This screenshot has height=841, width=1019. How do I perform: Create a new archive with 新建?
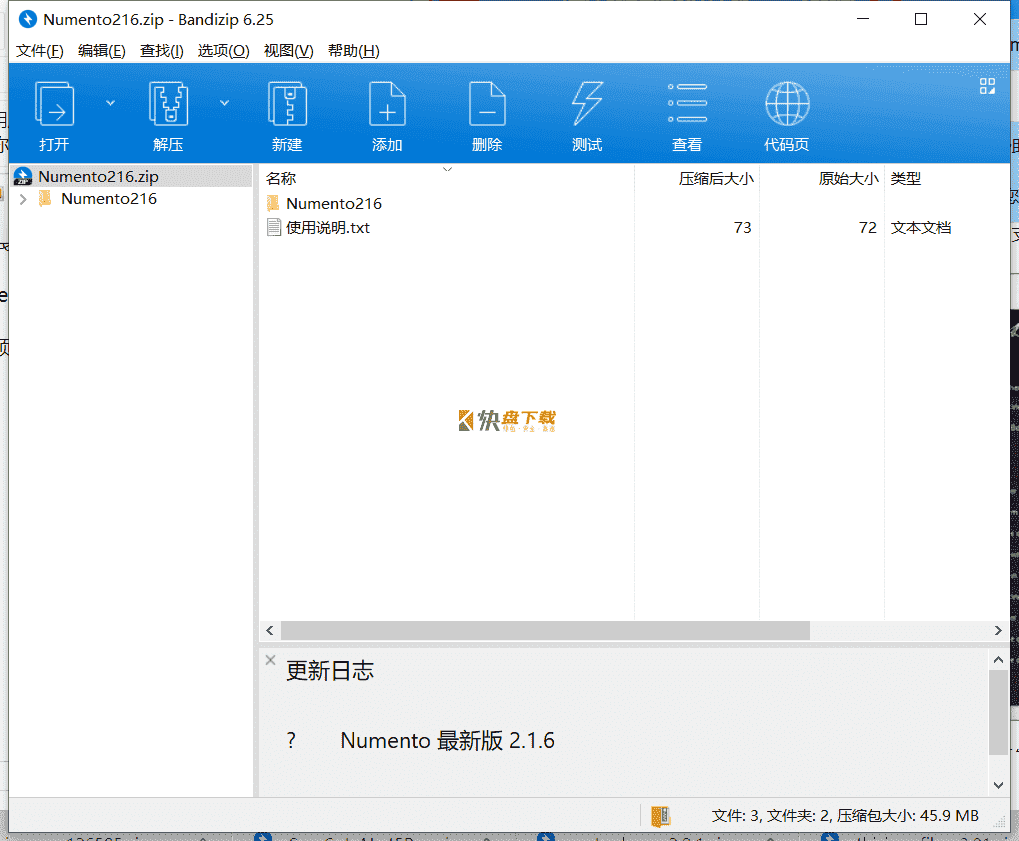287,104
